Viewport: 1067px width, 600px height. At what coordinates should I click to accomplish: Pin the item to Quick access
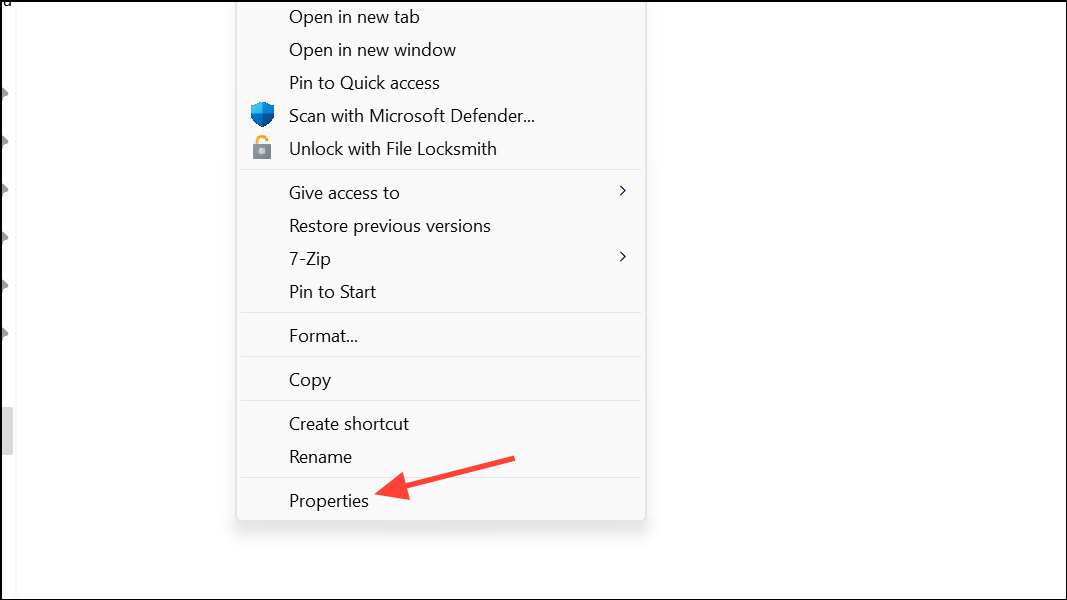point(364,83)
